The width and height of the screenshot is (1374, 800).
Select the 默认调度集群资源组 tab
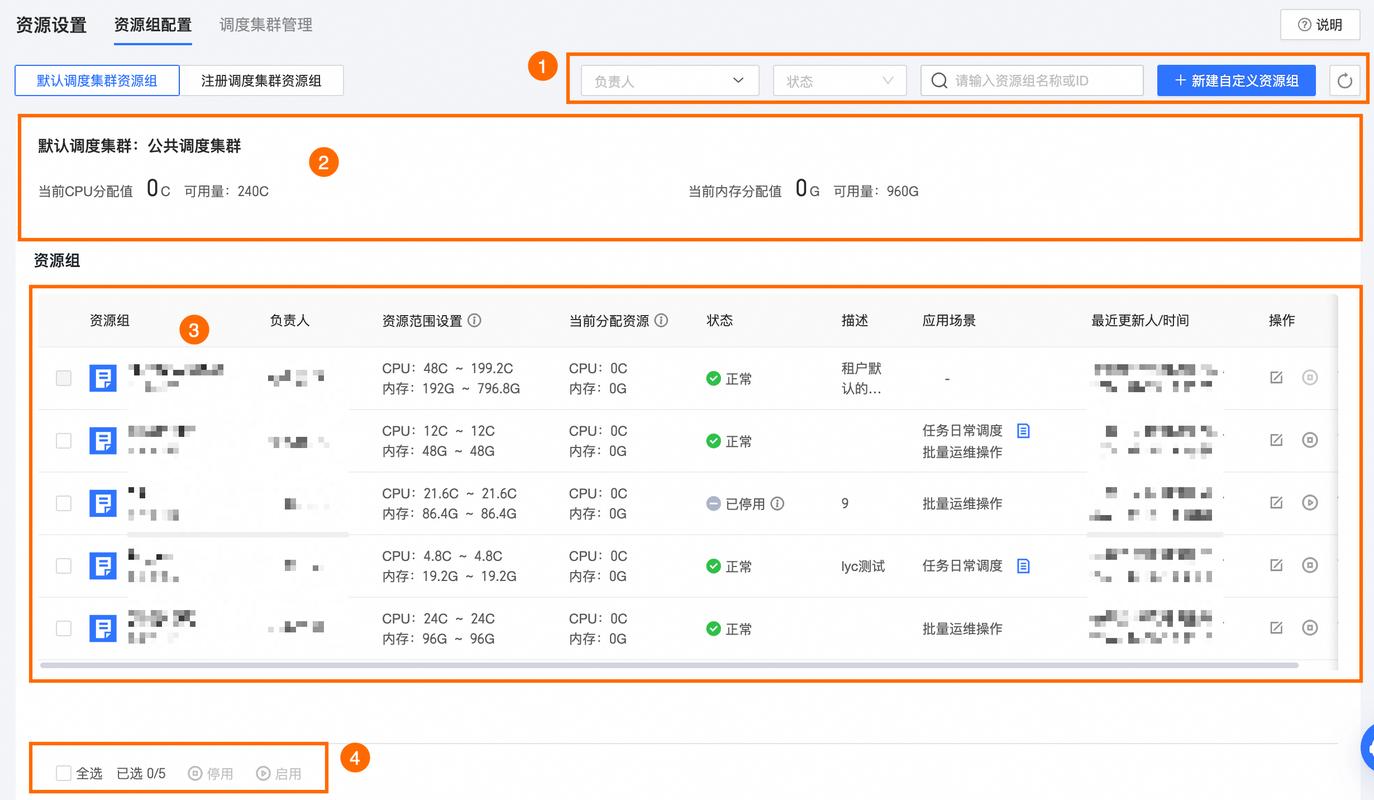tap(97, 81)
